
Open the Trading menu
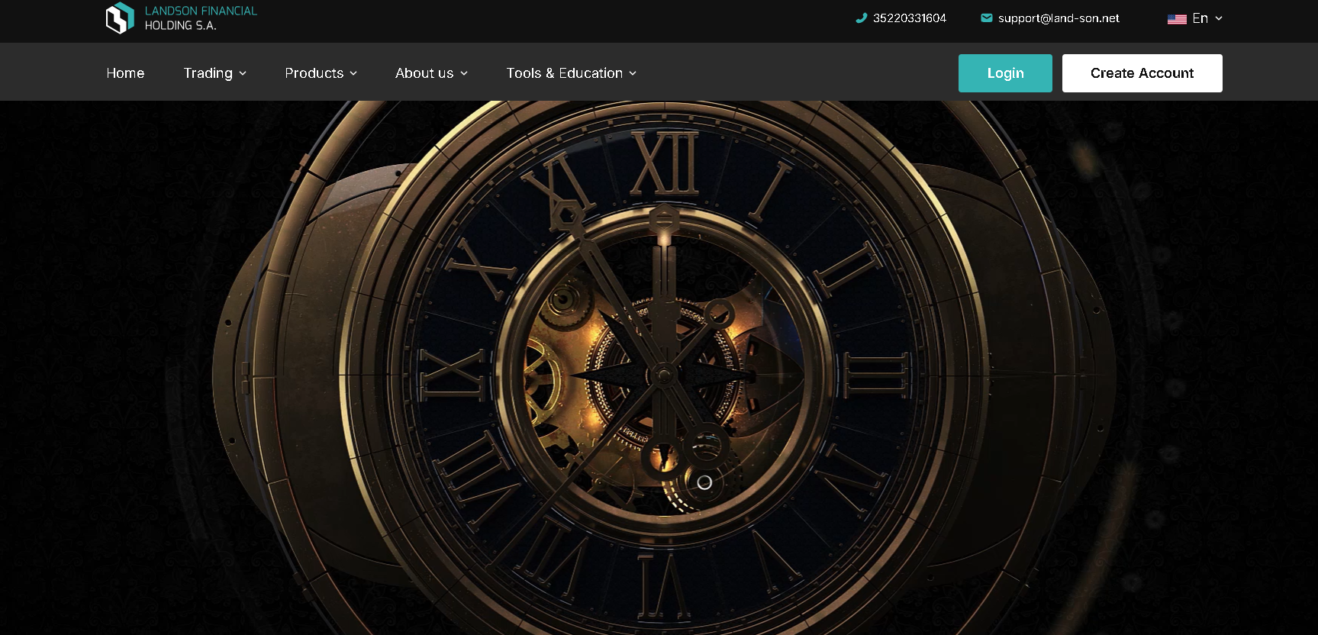[208, 73]
